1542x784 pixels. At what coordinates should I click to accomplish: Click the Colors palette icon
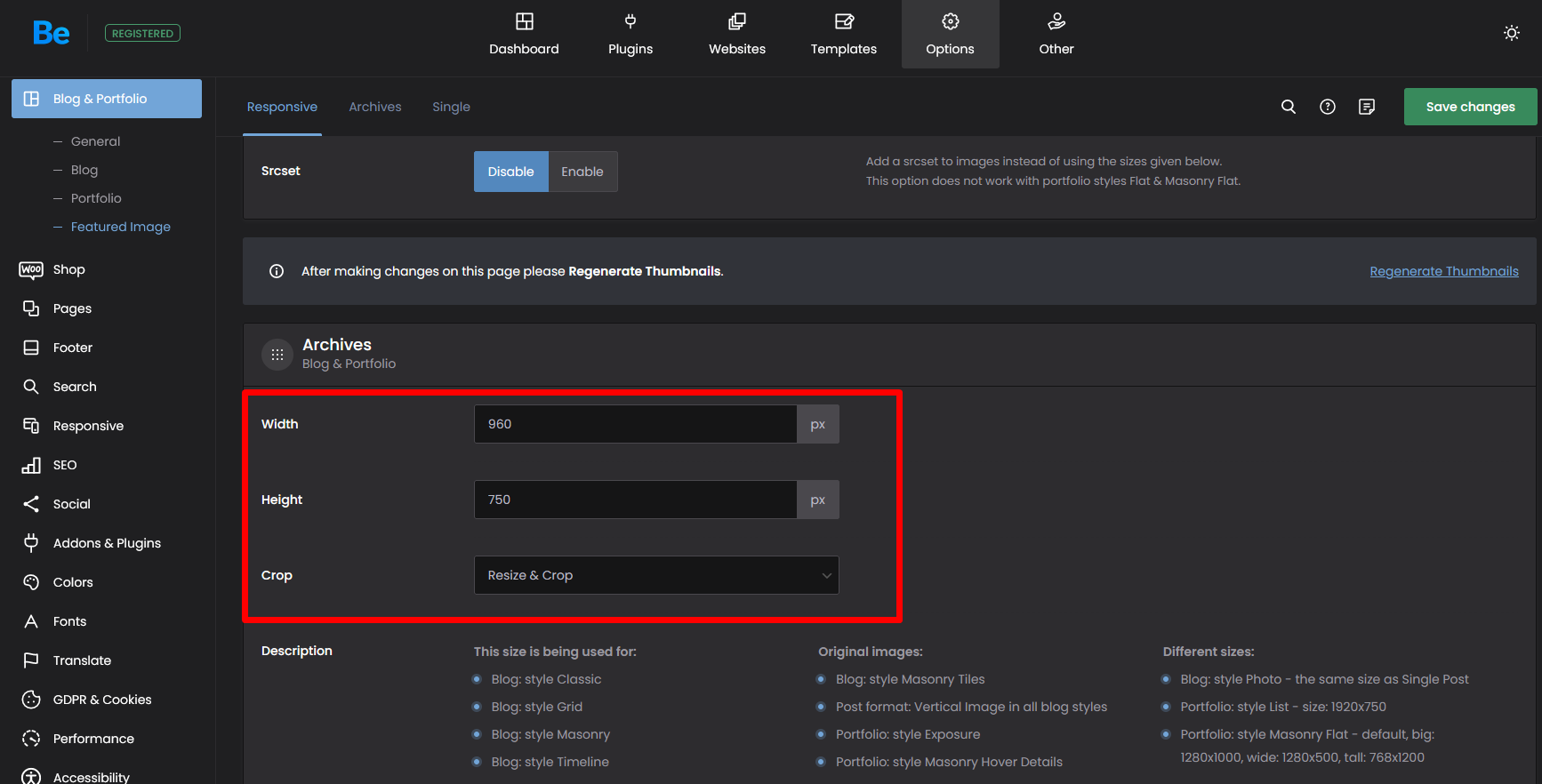[x=31, y=582]
